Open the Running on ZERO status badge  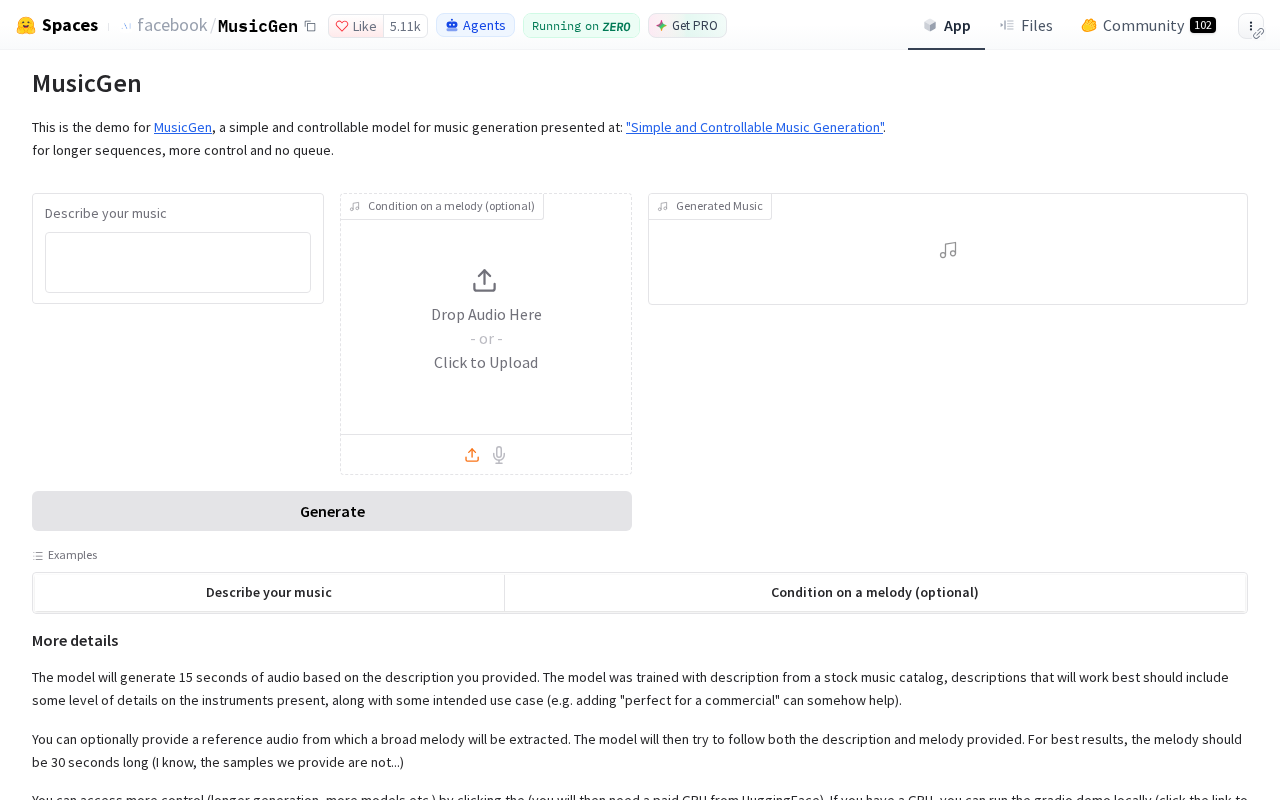click(x=581, y=26)
